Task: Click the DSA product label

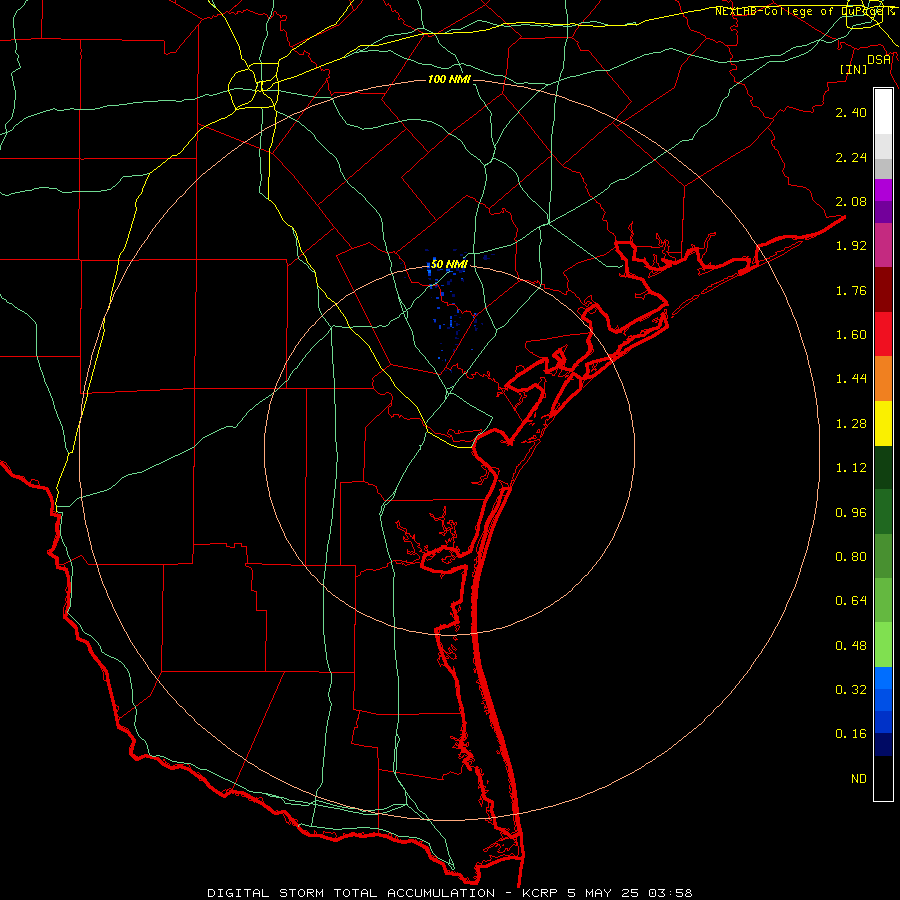Action: click(x=879, y=59)
